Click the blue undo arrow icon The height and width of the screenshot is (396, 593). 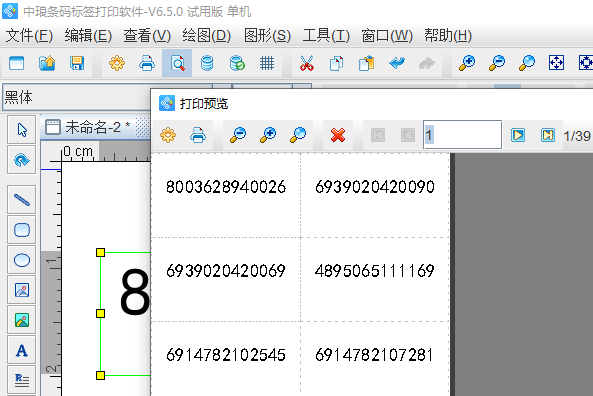(x=397, y=63)
